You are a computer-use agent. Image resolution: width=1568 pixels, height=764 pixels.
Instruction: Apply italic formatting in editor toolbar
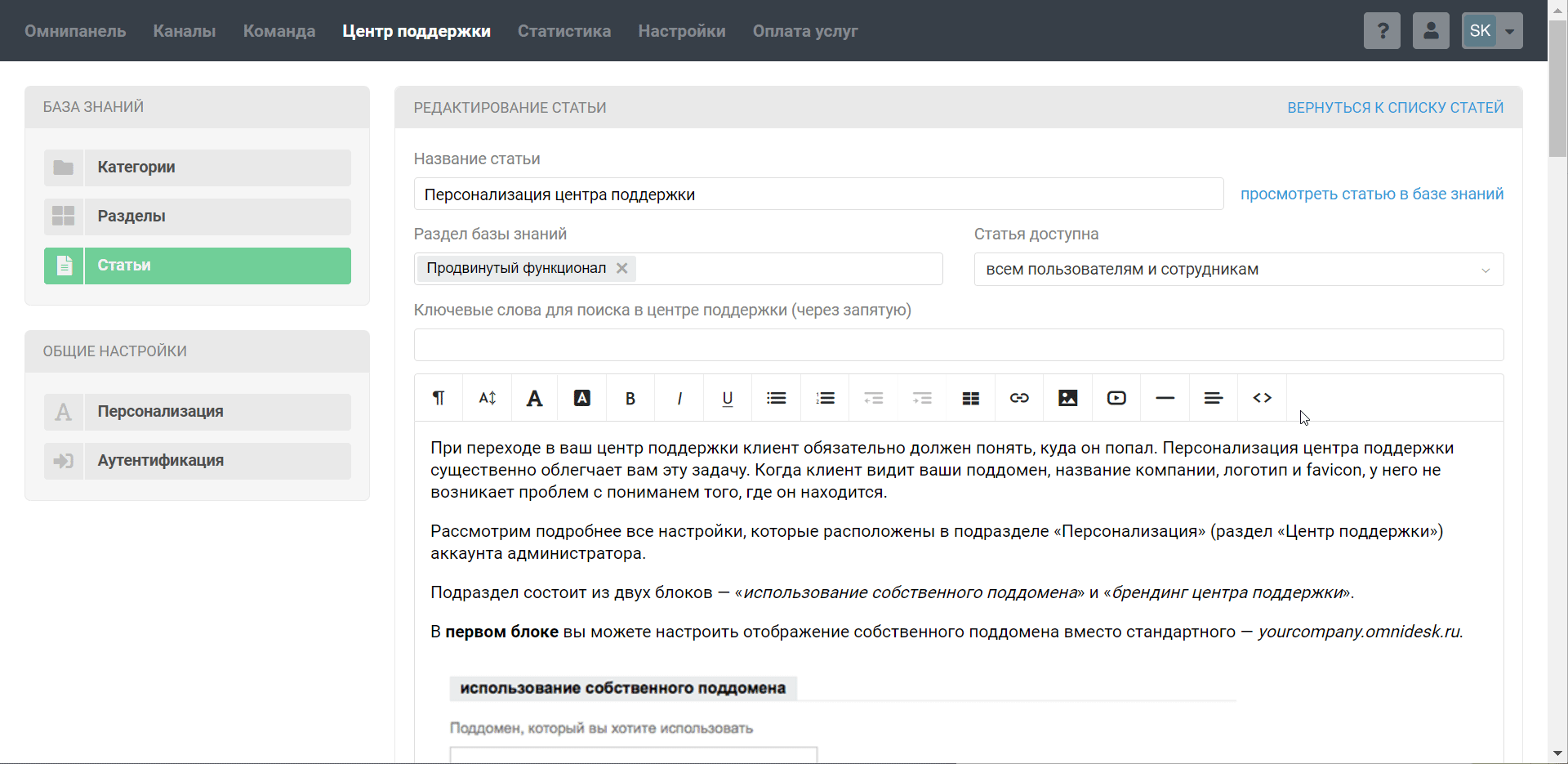(x=679, y=398)
